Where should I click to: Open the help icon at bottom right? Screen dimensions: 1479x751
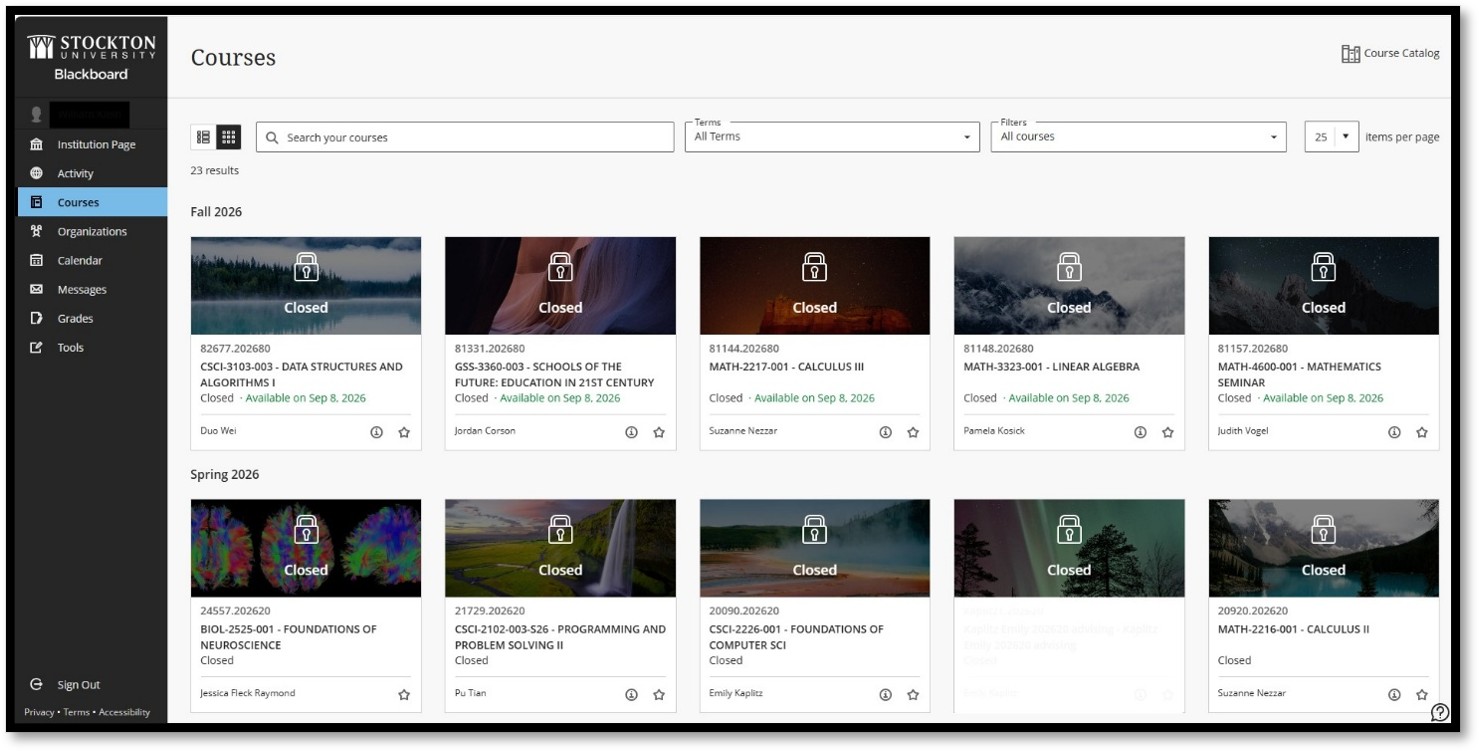coord(1440,713)
